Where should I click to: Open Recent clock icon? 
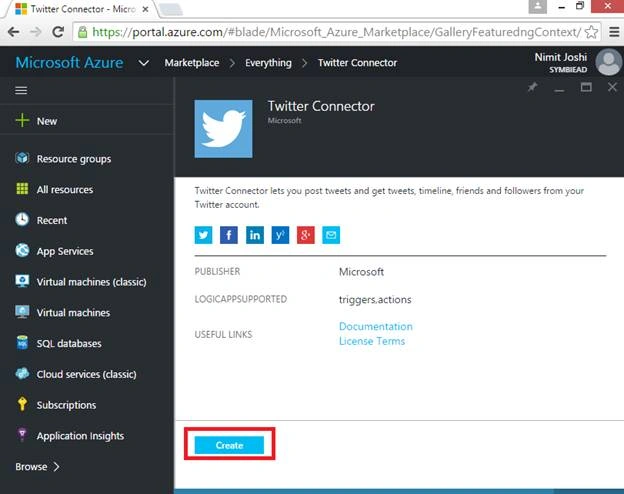tap(22, 219)
